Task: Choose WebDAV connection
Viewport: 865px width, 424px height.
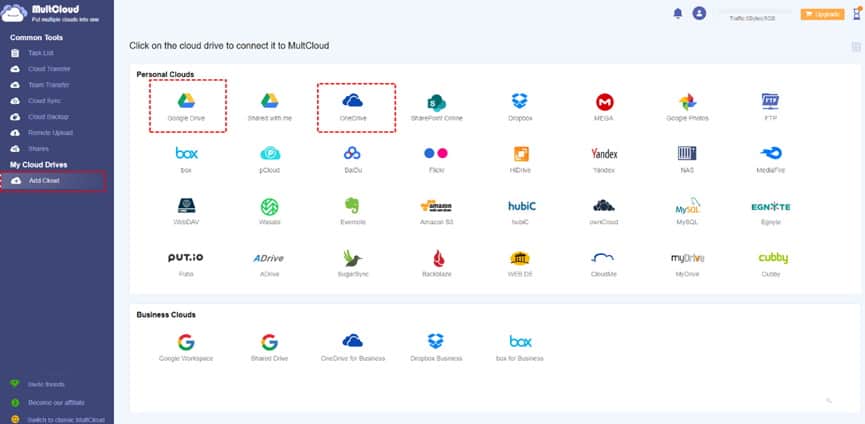Action: (x=186, y=212)
